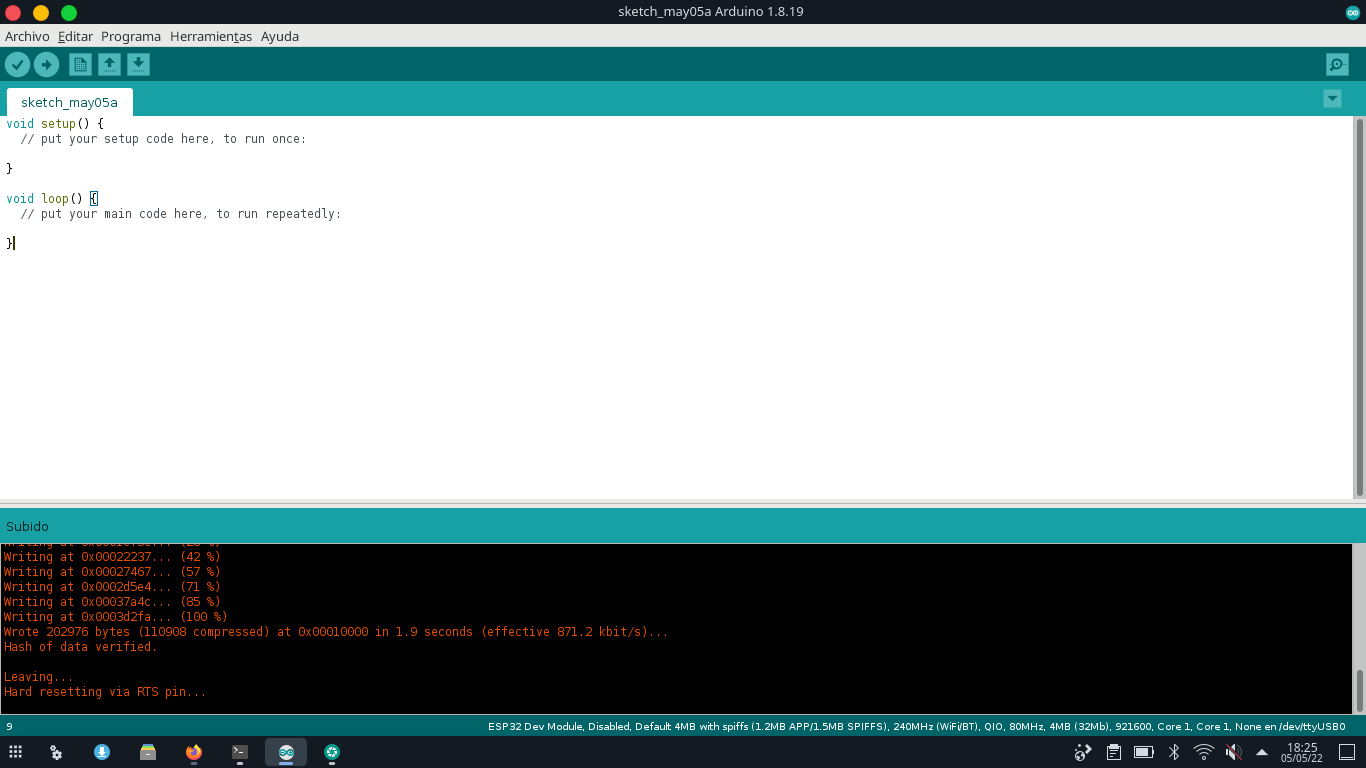1366x768 pixels.
Task: Click the show desktop icon
Action: tap(1347, 752)
